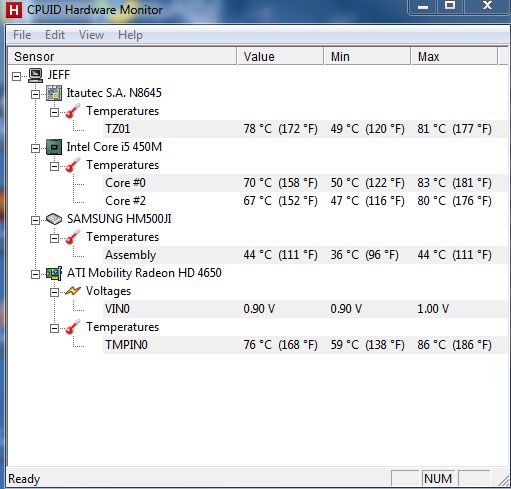Click Core #0 max 83 °C (181 °F)
This screenshot has height=489, width=511.
click(454, 183)
